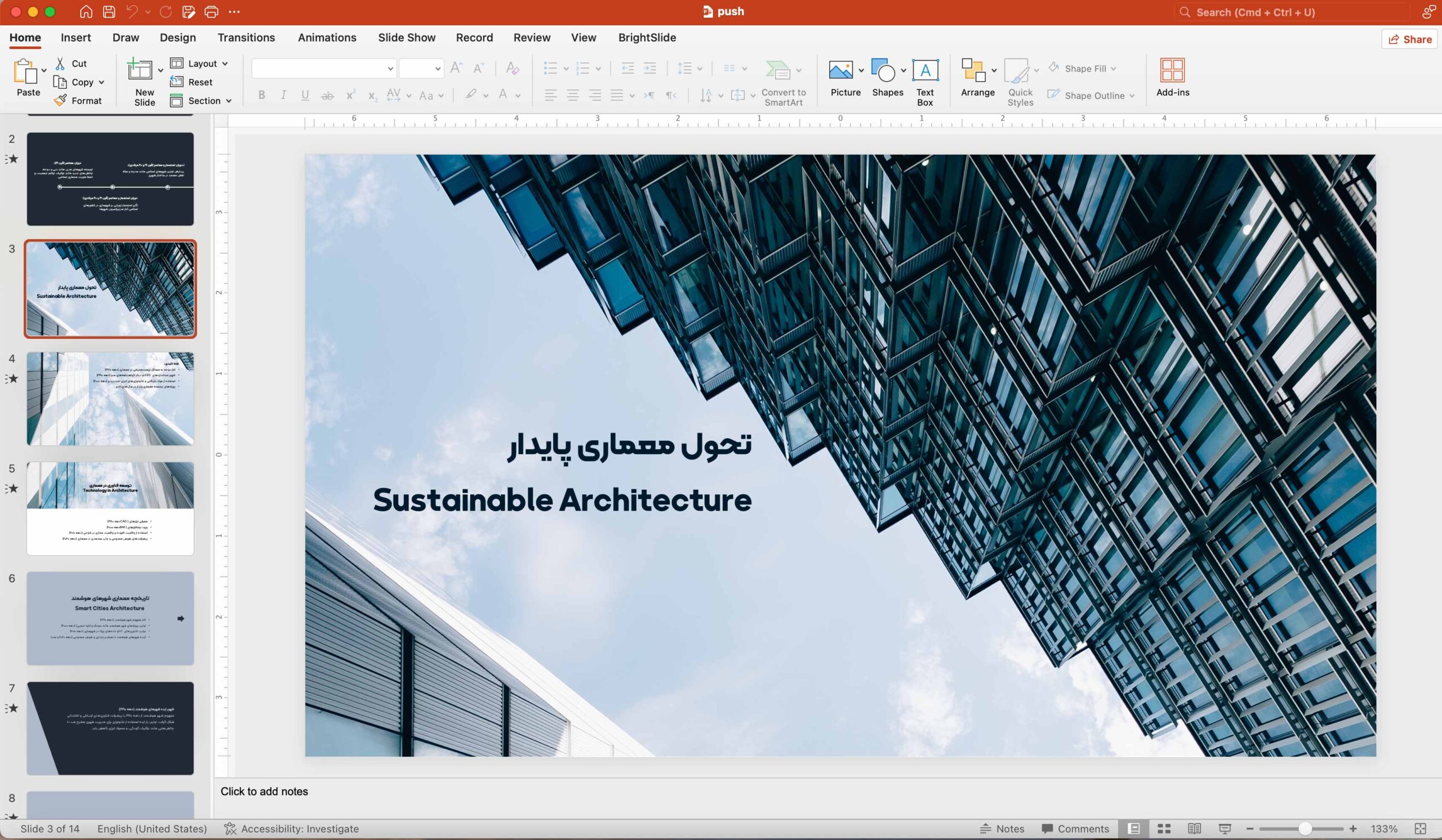Toggle the Notes pane in status bar
The width and height of the screenshot is (1442, 840).
click(1002, 829)
